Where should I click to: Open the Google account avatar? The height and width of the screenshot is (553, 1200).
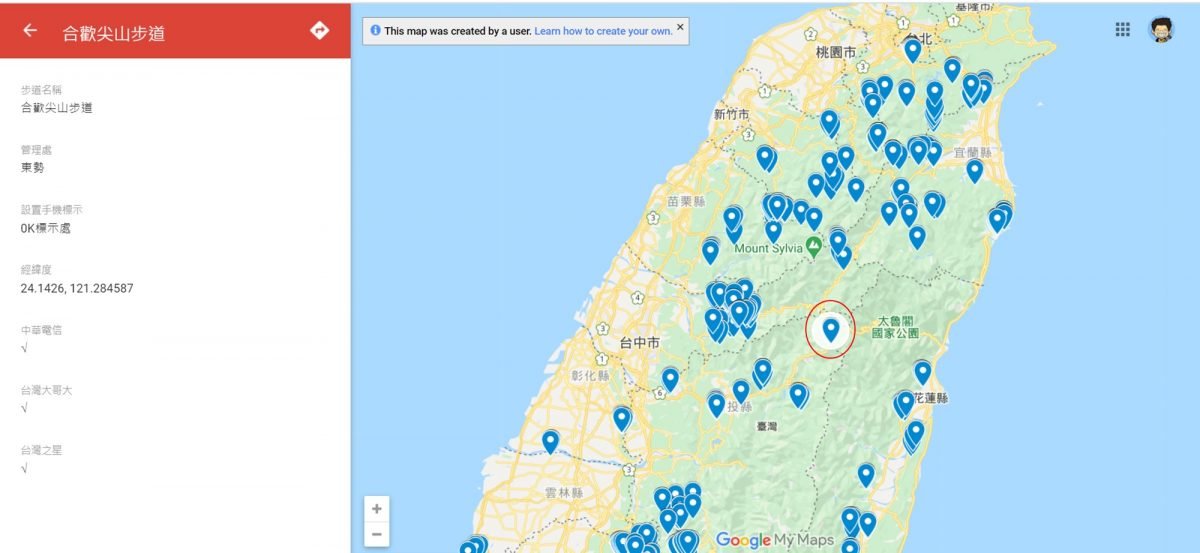(1161, 30)
